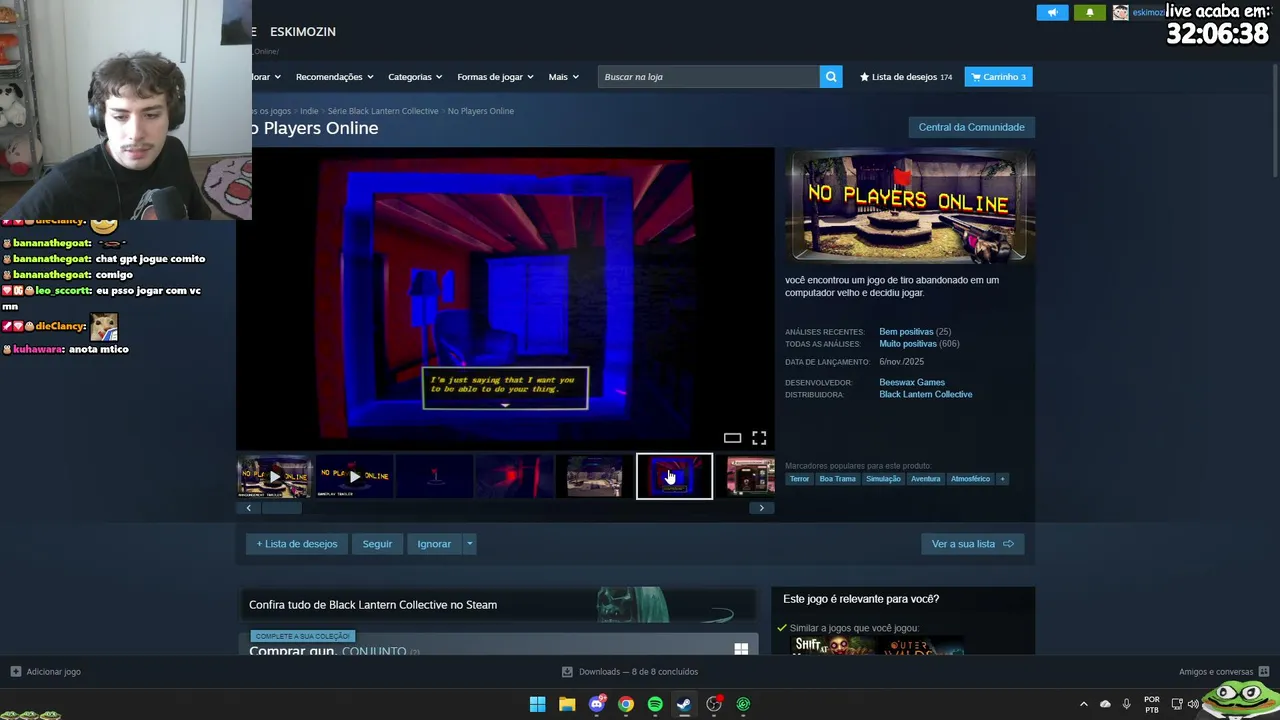Open Discord from the taskbar
The height and width of the screenshot is (720, 1280).
[597, 704]
